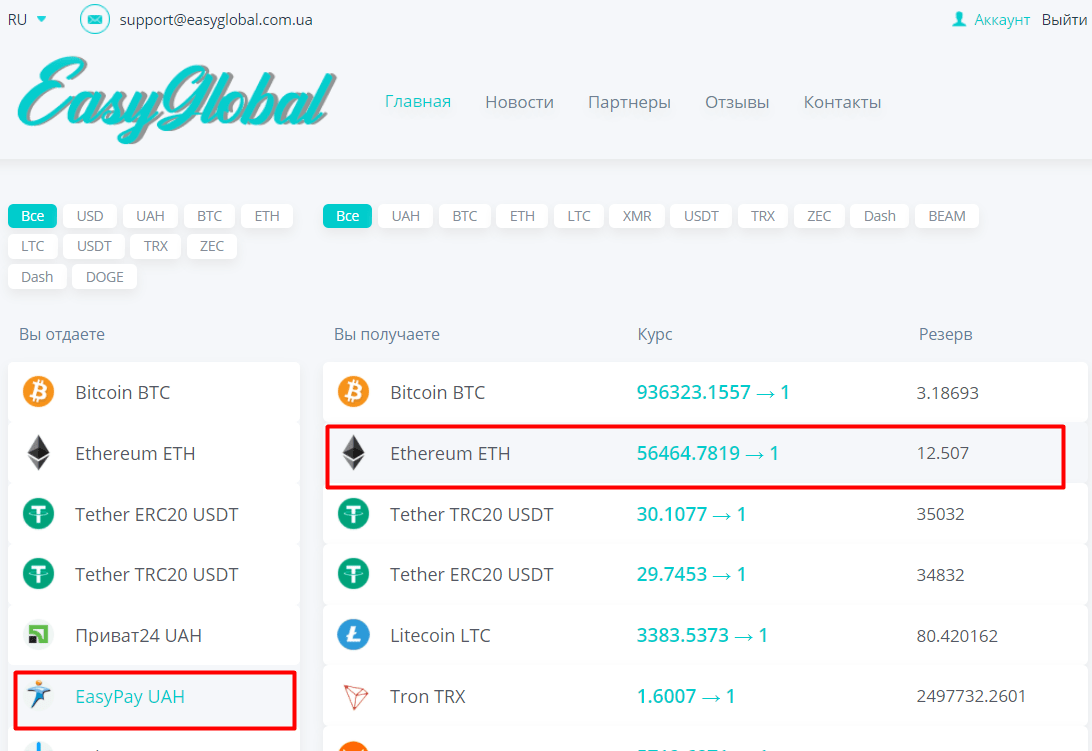Click the Выйти logout link

[x=1064, y=19]
